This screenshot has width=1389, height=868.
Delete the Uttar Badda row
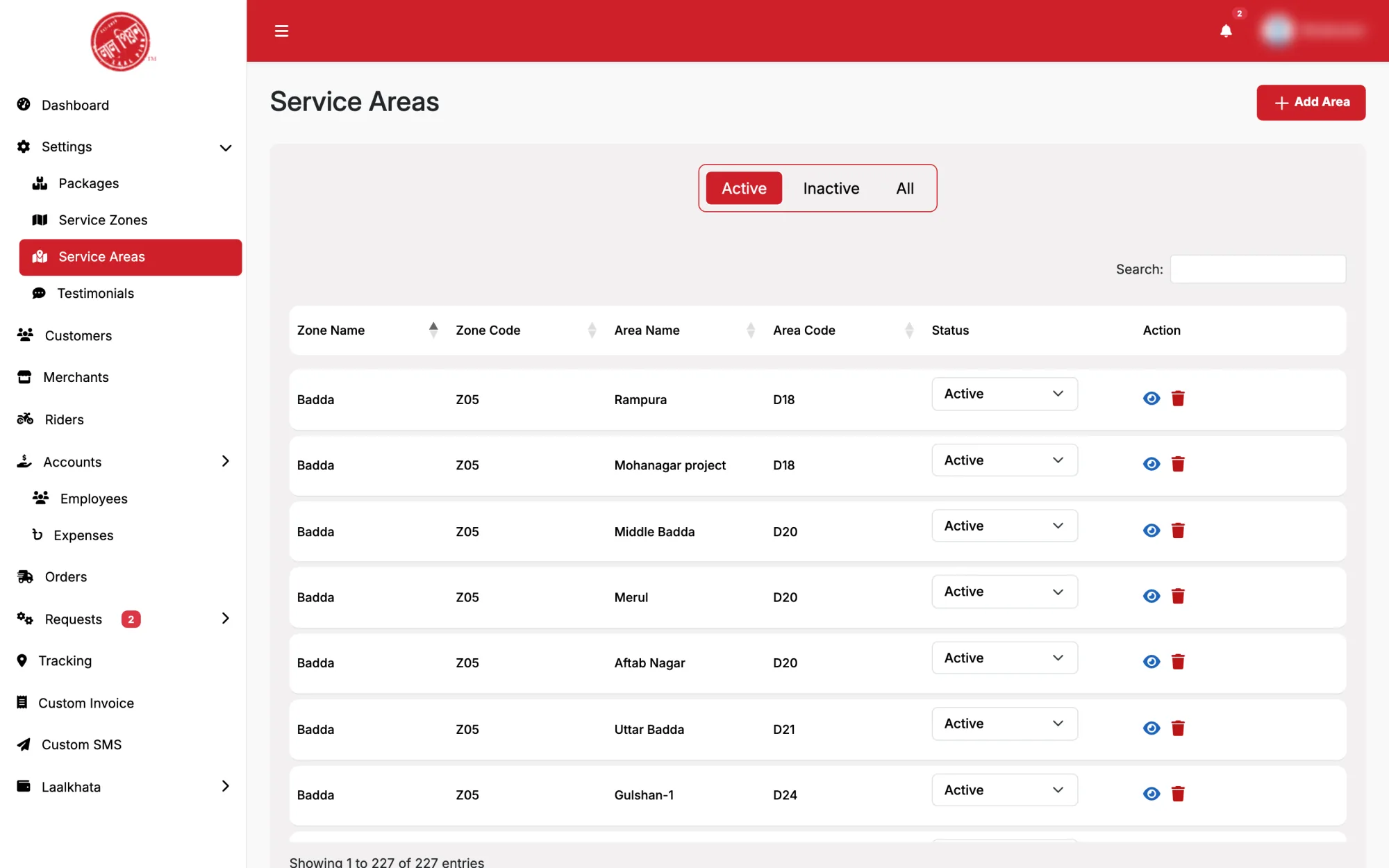click(x=1178, y=728)
